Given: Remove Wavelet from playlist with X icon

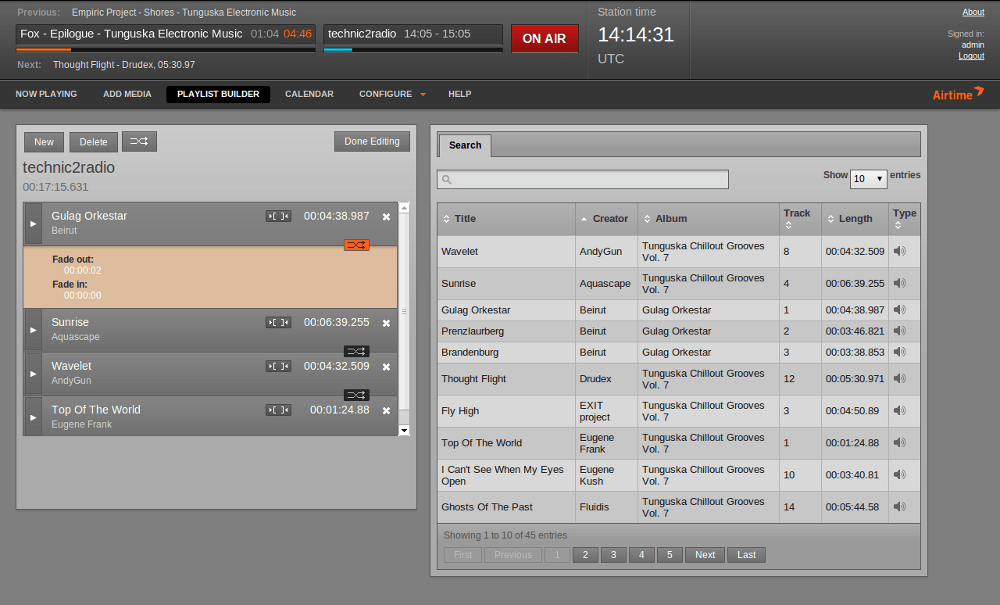Looking at the screenshot, I should [386, 367].
